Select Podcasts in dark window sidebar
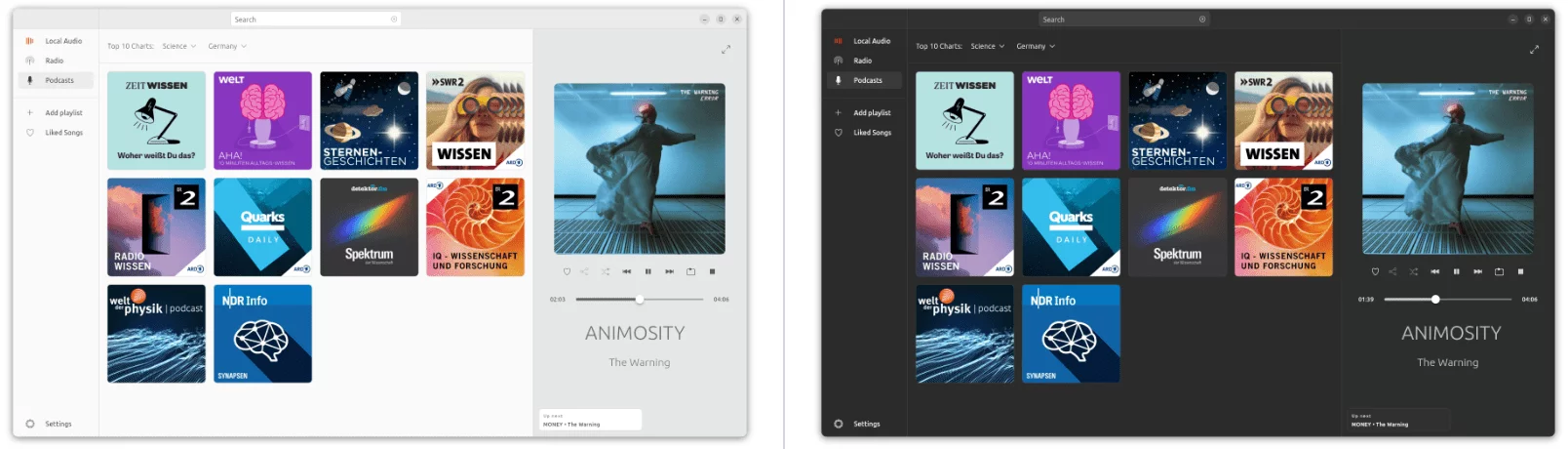The width and height of the screenshot is (1568, 449). (x=864, y=80)
